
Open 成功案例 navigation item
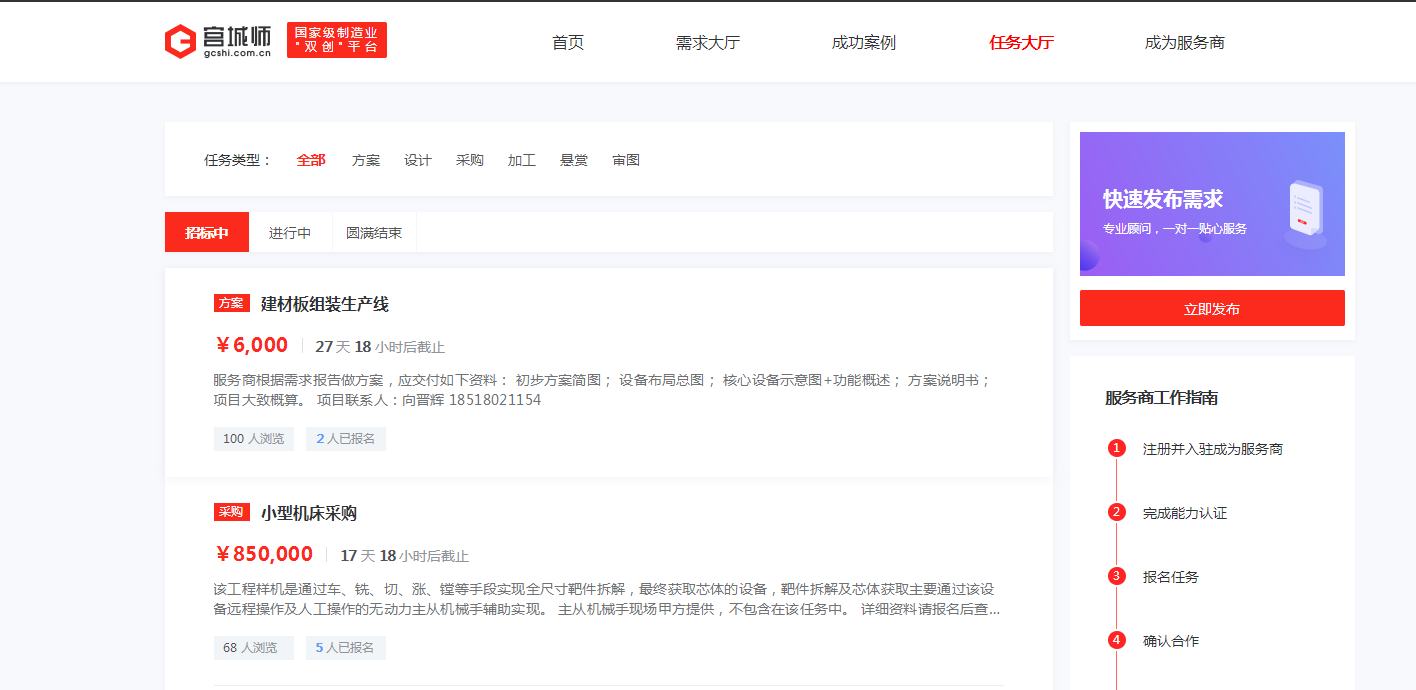(x=864, y=43)
